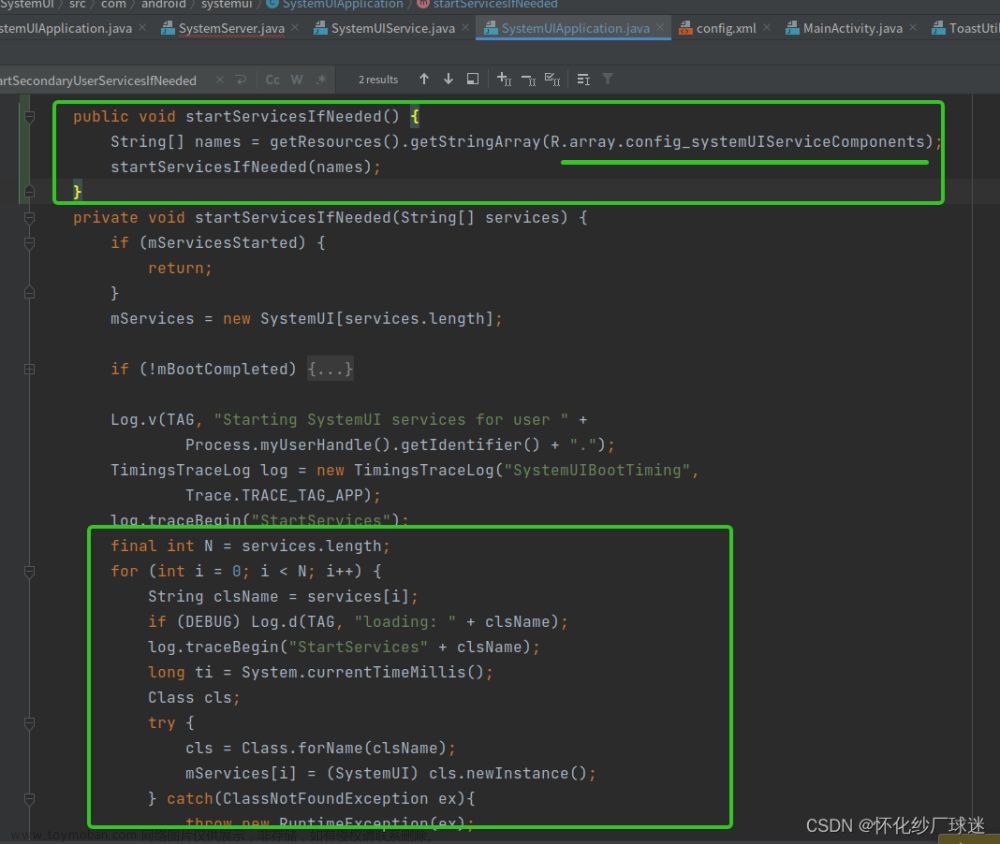
Task: Click 'cls.newInstance()' call in code
Action: pos(508,774)
